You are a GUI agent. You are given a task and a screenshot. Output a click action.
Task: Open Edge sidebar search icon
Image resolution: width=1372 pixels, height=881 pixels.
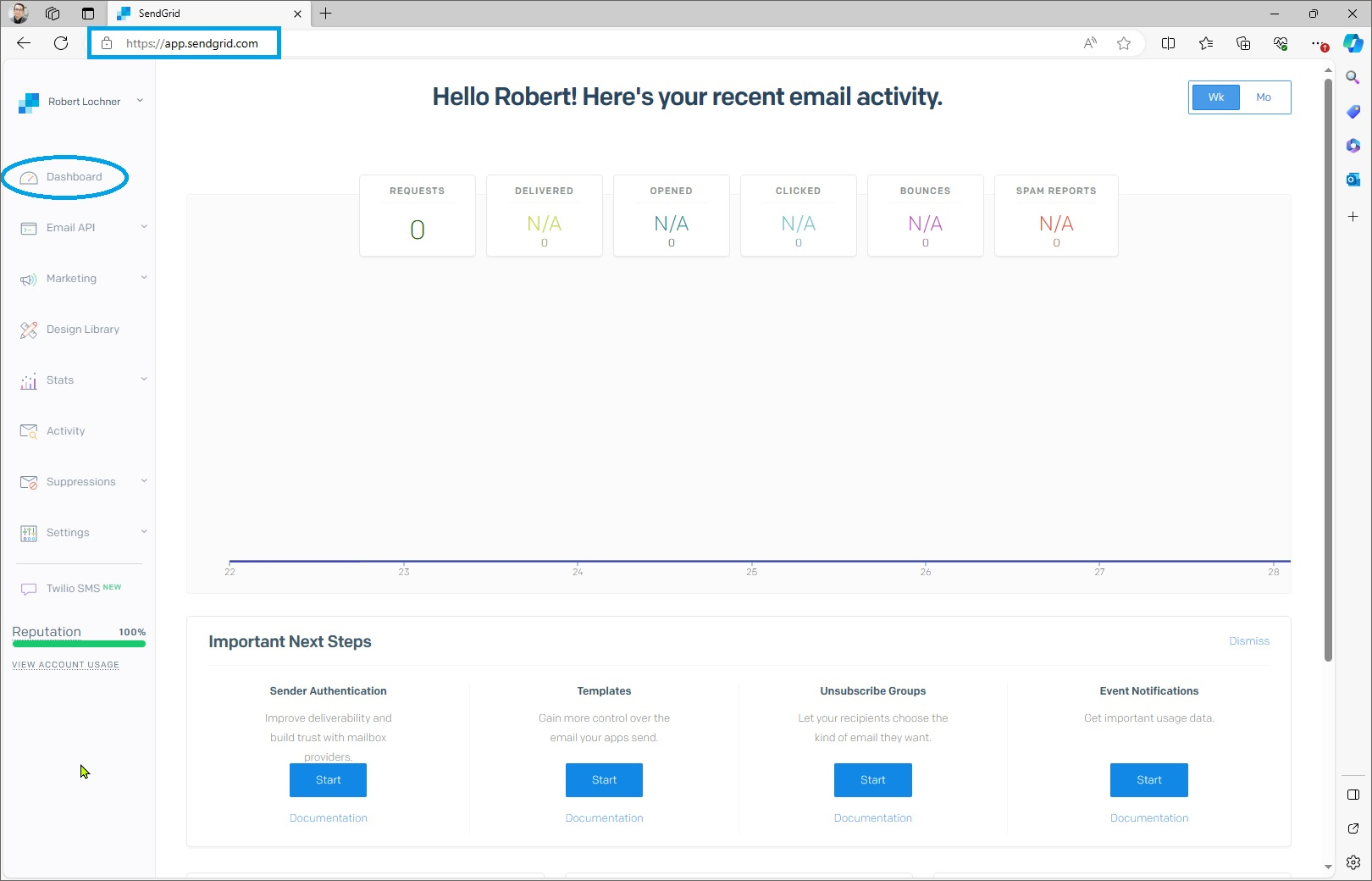pyautogui.click(x=1353, y=78)
